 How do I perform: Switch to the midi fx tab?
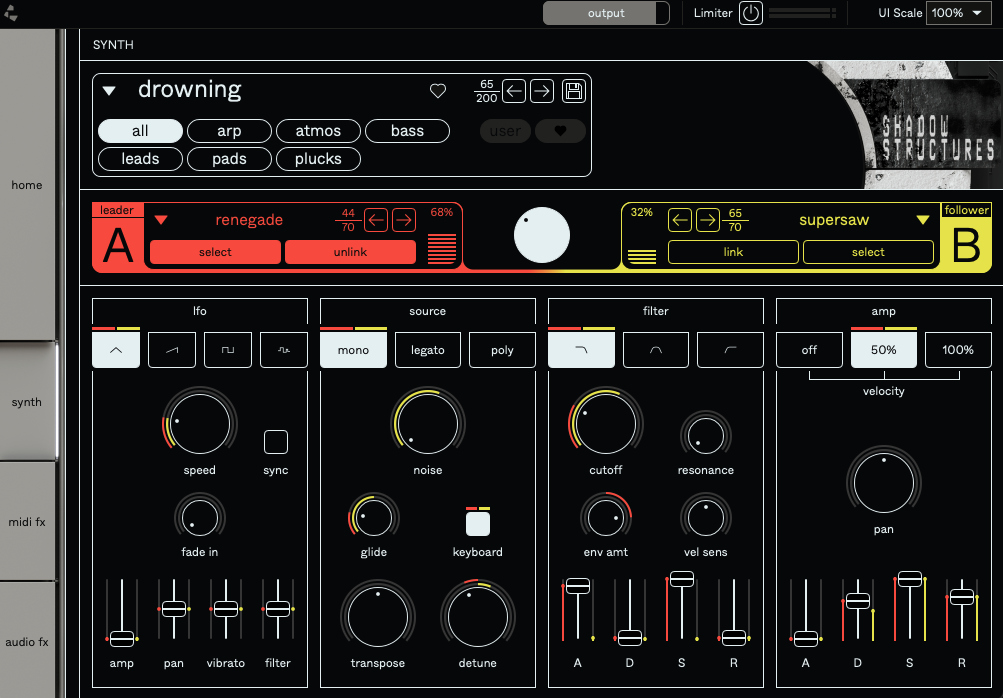(27, 522)
